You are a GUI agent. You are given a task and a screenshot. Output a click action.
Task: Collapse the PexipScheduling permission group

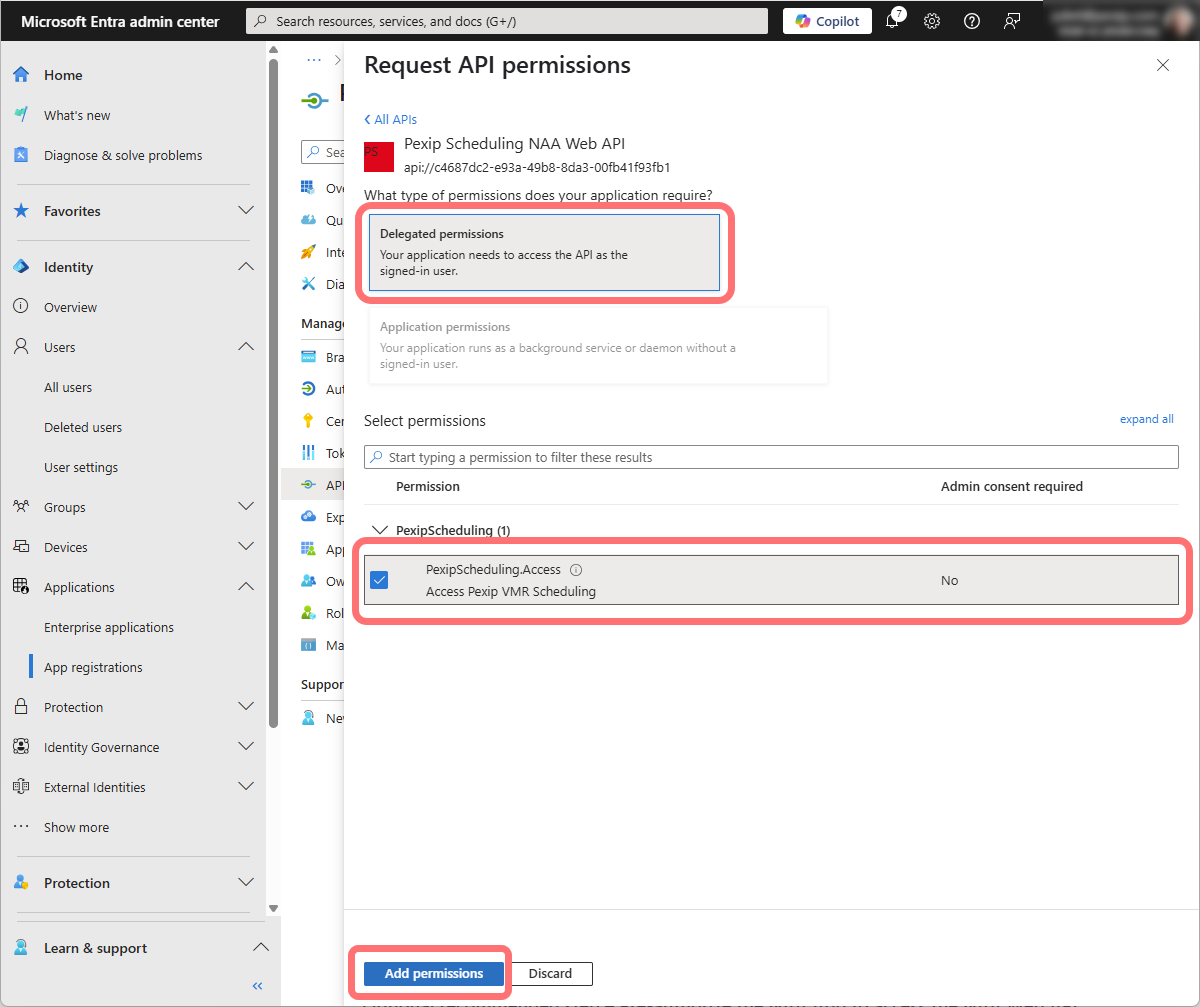coord(379,530)
